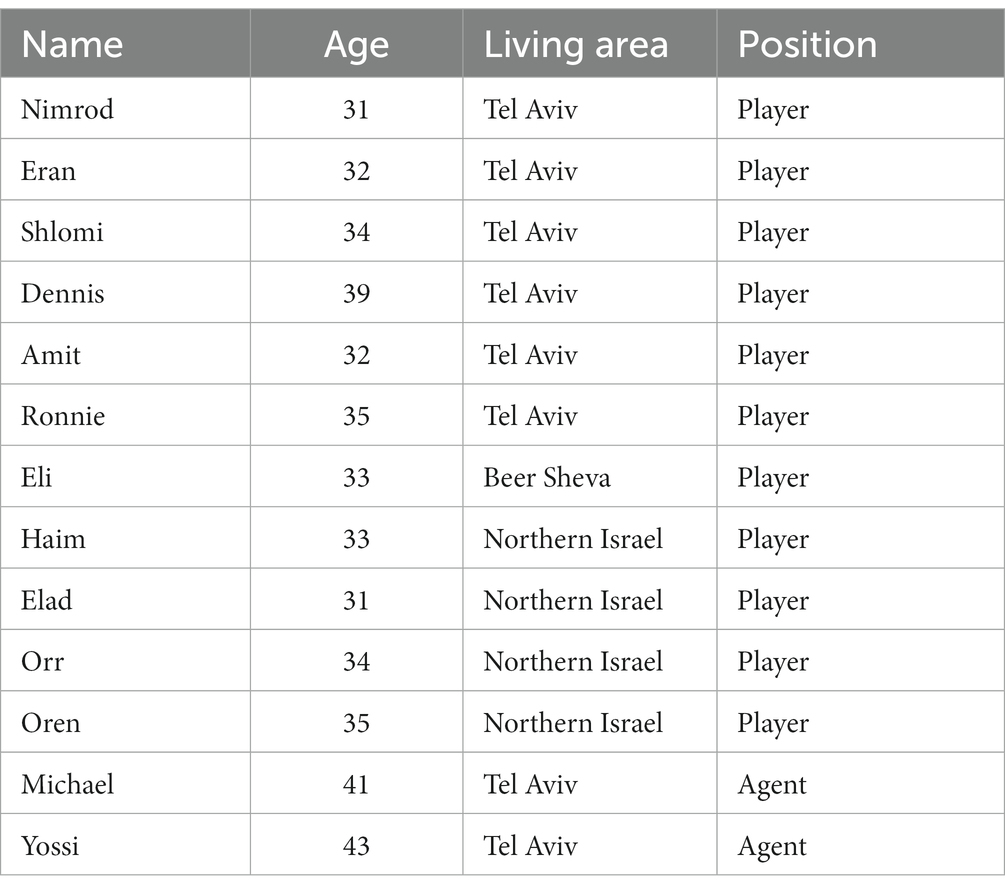Select the Position column header
This screenshot has height=893, width=1005.
[x=807, y=44]
